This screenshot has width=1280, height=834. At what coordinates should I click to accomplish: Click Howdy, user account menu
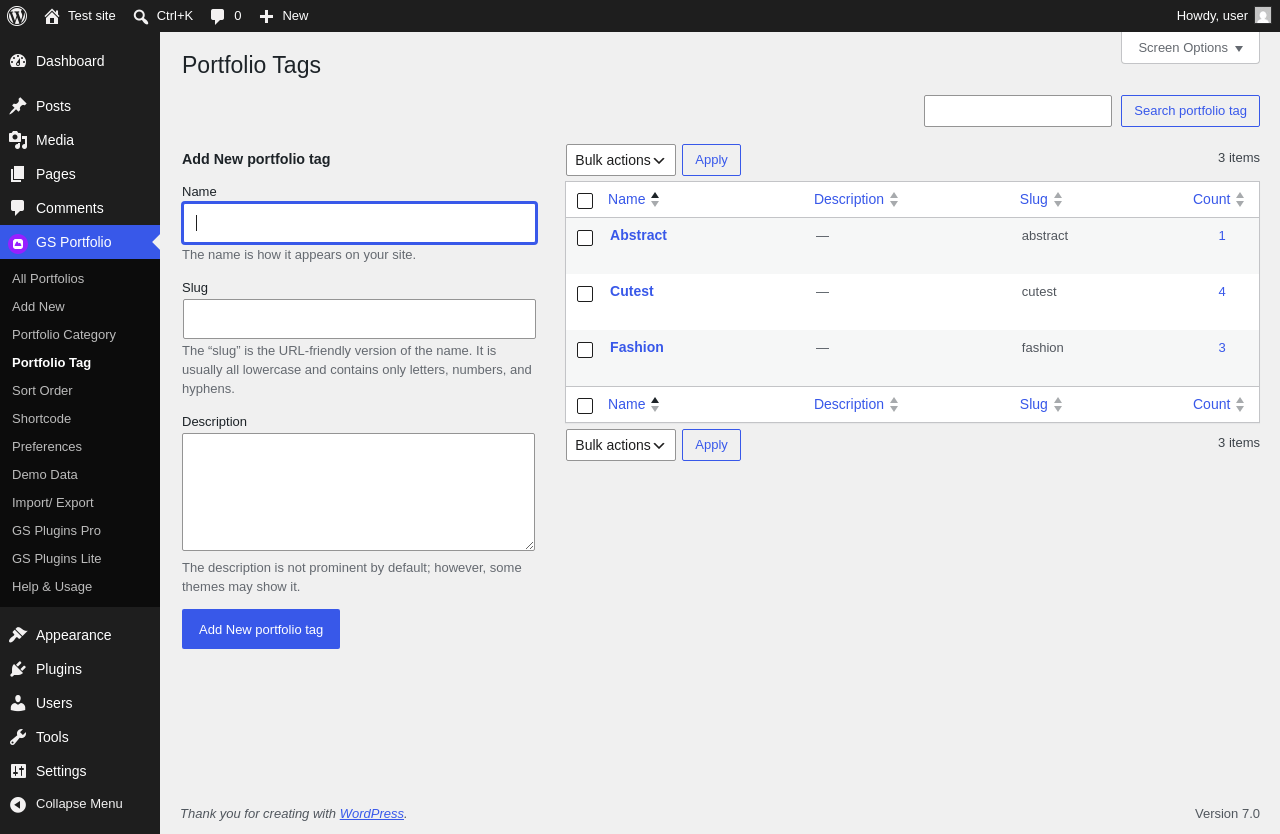point(1223,15)
